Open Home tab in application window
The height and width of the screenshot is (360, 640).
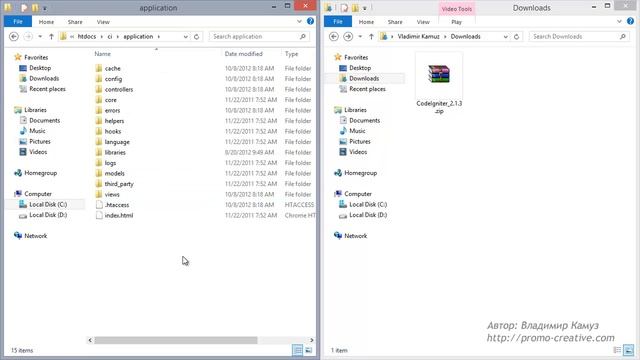[46, 22]
